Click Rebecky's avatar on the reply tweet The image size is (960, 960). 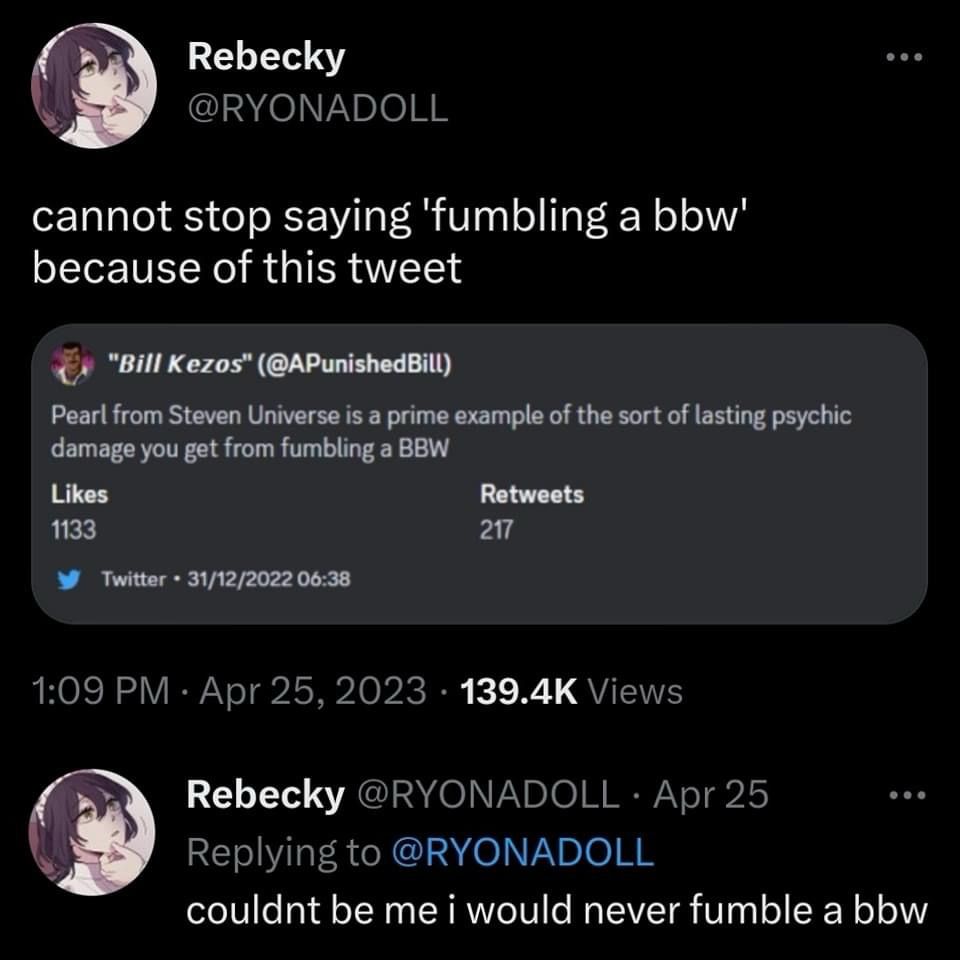click(93, 832)
